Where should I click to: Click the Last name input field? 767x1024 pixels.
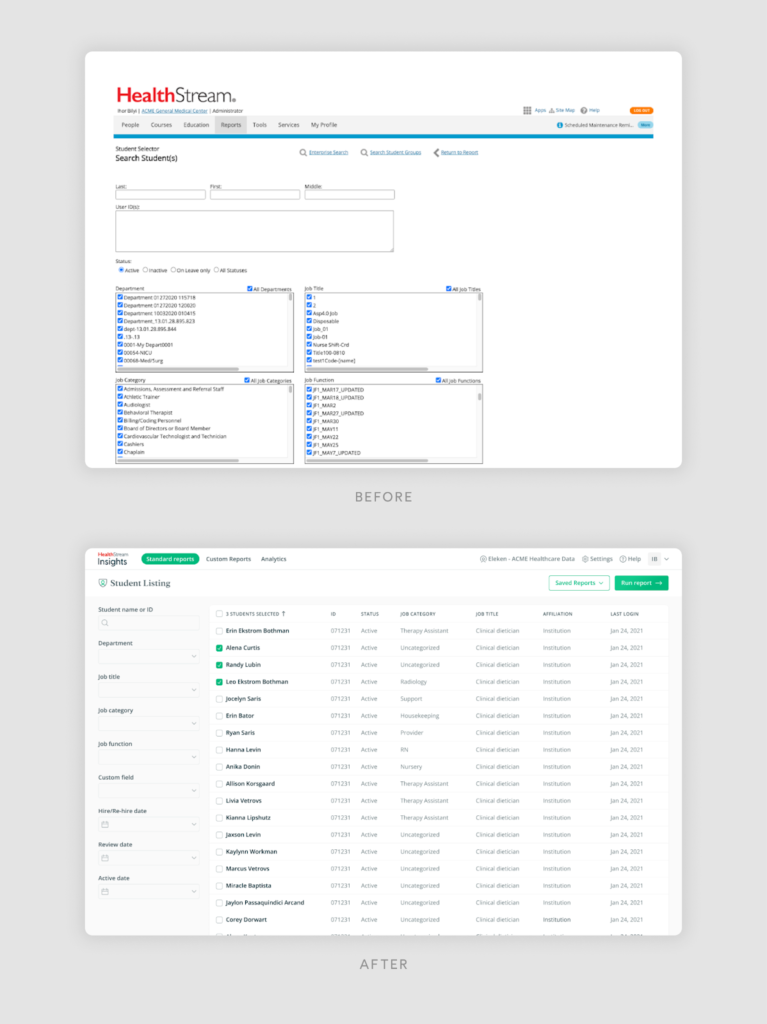pos(161,195)
